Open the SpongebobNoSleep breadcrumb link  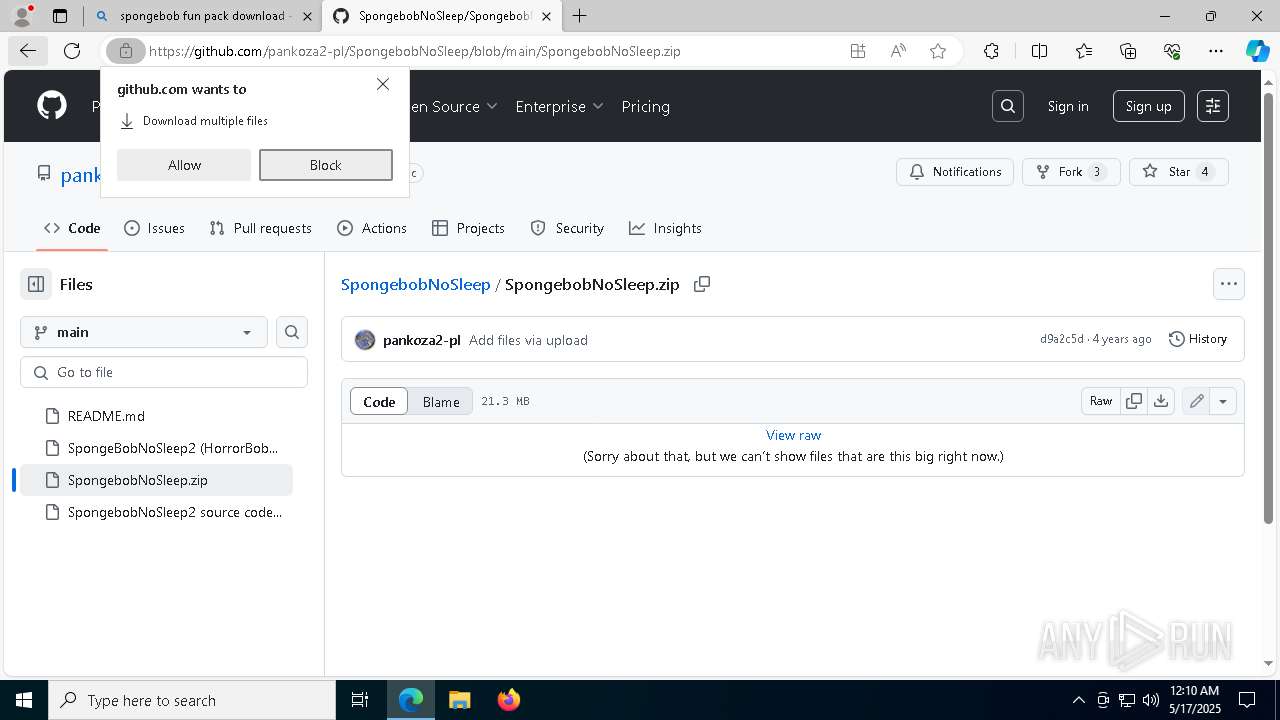[415, 284]
